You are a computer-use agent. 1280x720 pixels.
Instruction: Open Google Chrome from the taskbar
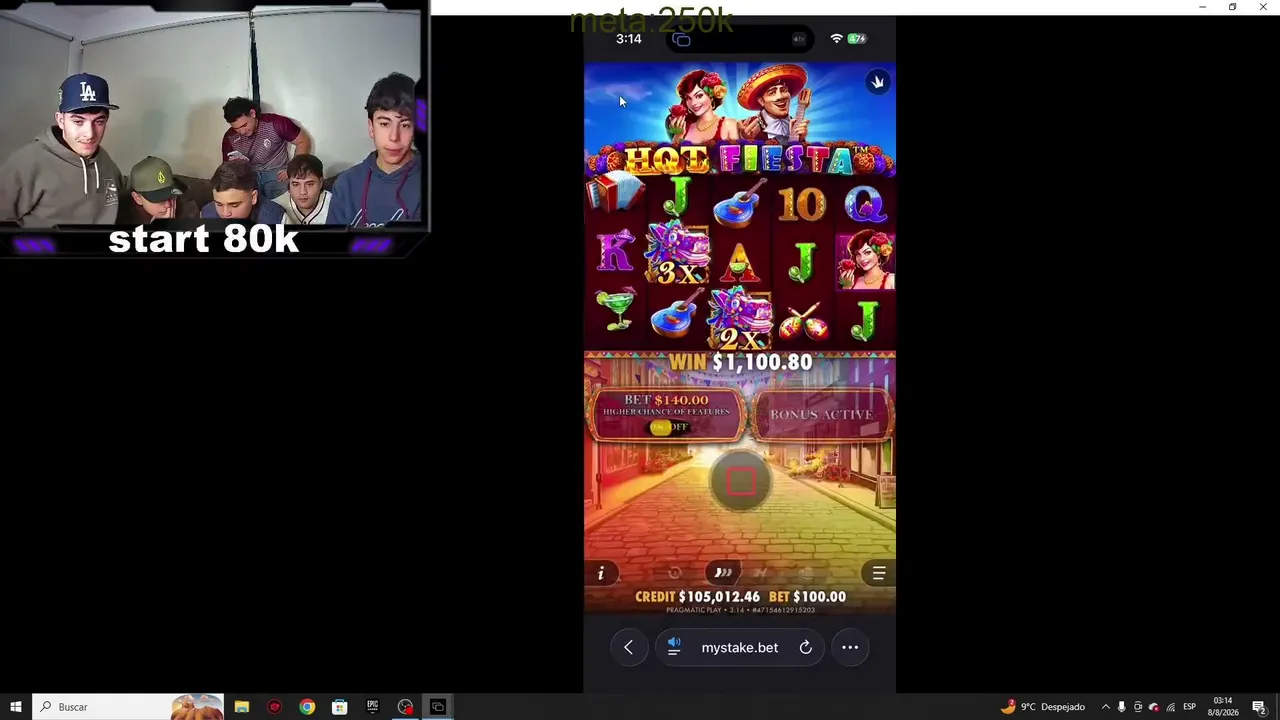coord(307,707)
